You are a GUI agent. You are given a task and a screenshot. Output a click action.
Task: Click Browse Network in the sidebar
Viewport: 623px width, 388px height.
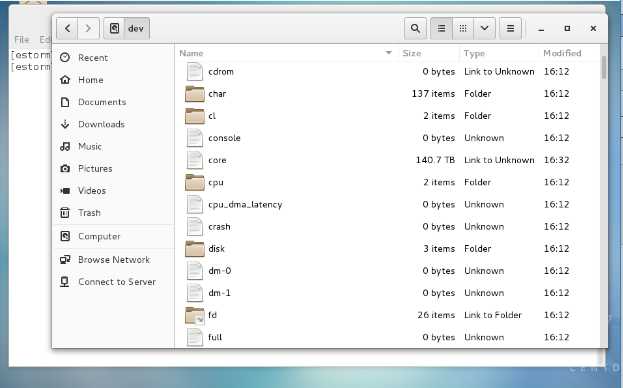(x=113, y=260)
